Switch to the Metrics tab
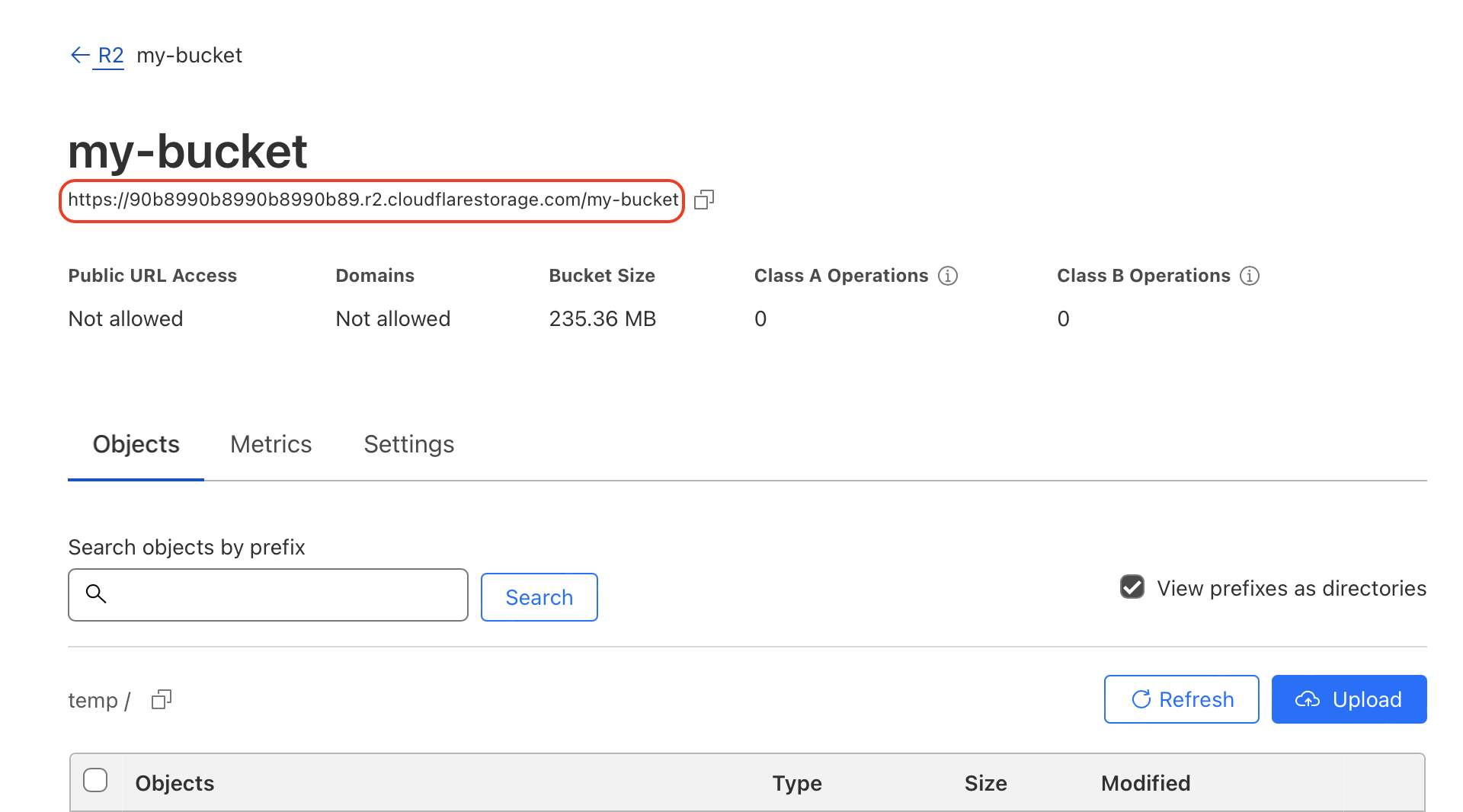Viewport: 1463px width, 812px height. point(271,444)
